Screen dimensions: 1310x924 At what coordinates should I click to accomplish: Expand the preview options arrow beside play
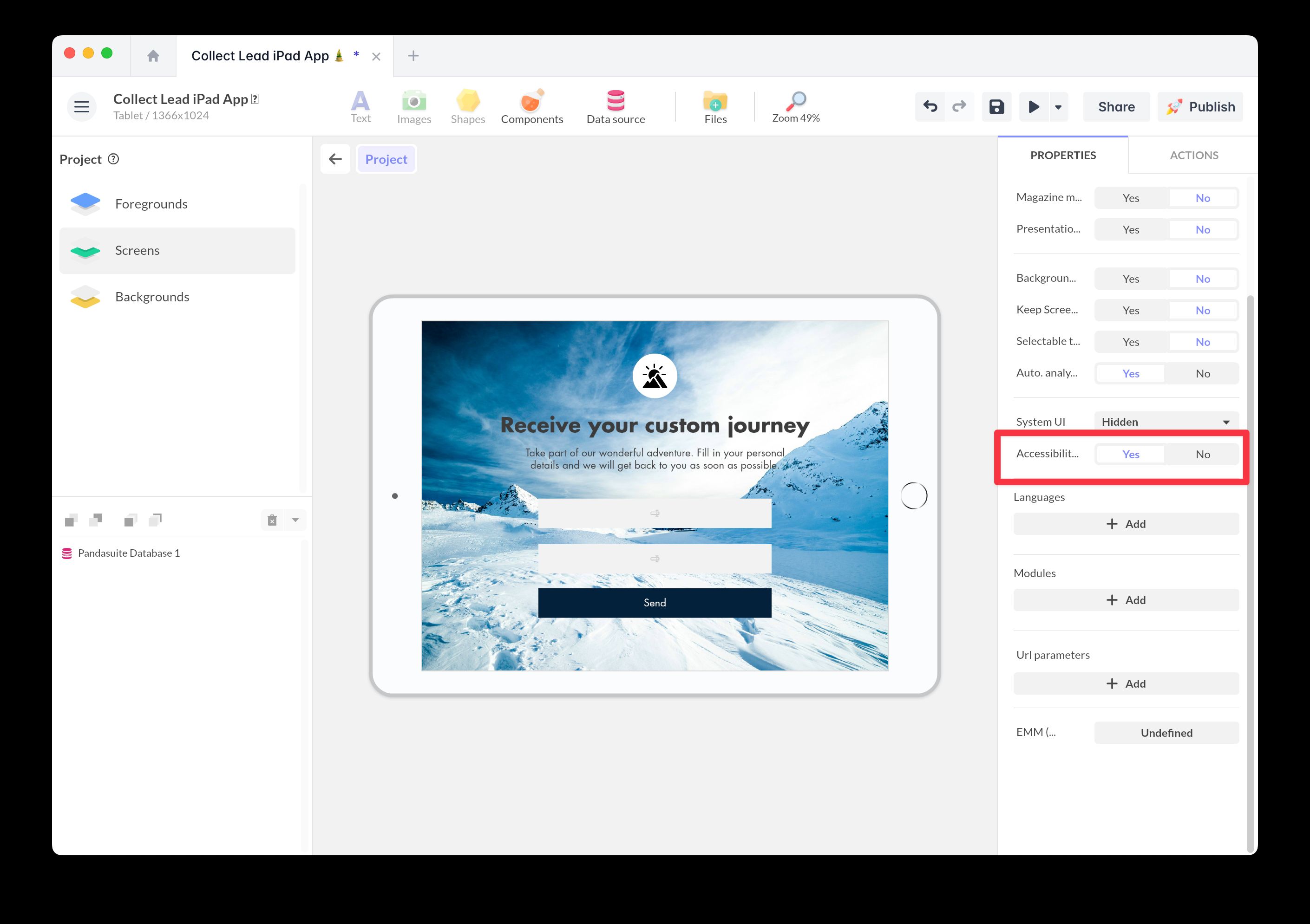tap(1058, 107)
